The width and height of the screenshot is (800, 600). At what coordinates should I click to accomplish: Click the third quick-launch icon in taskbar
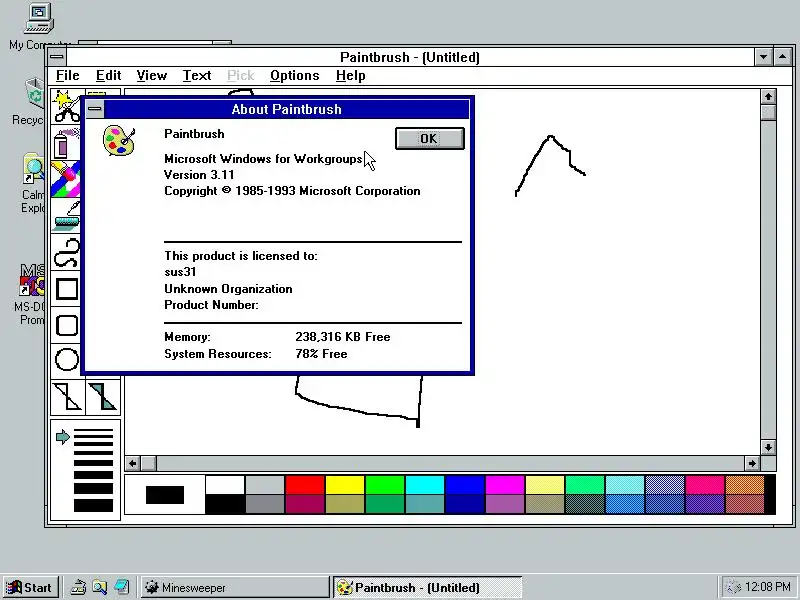(121, 587)
